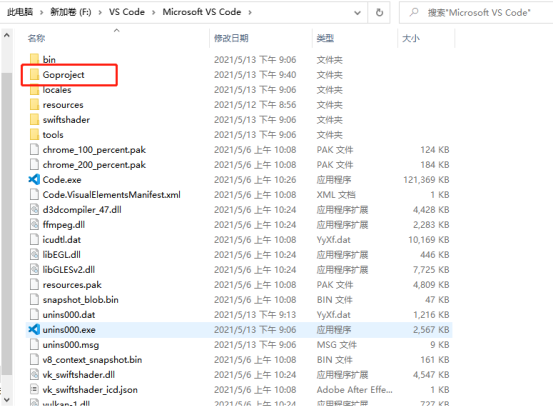Click the unins000.exe VS Code icon
Image resolution: width=554 pixels, height=415 pixels.
click(x=34, y=330)
